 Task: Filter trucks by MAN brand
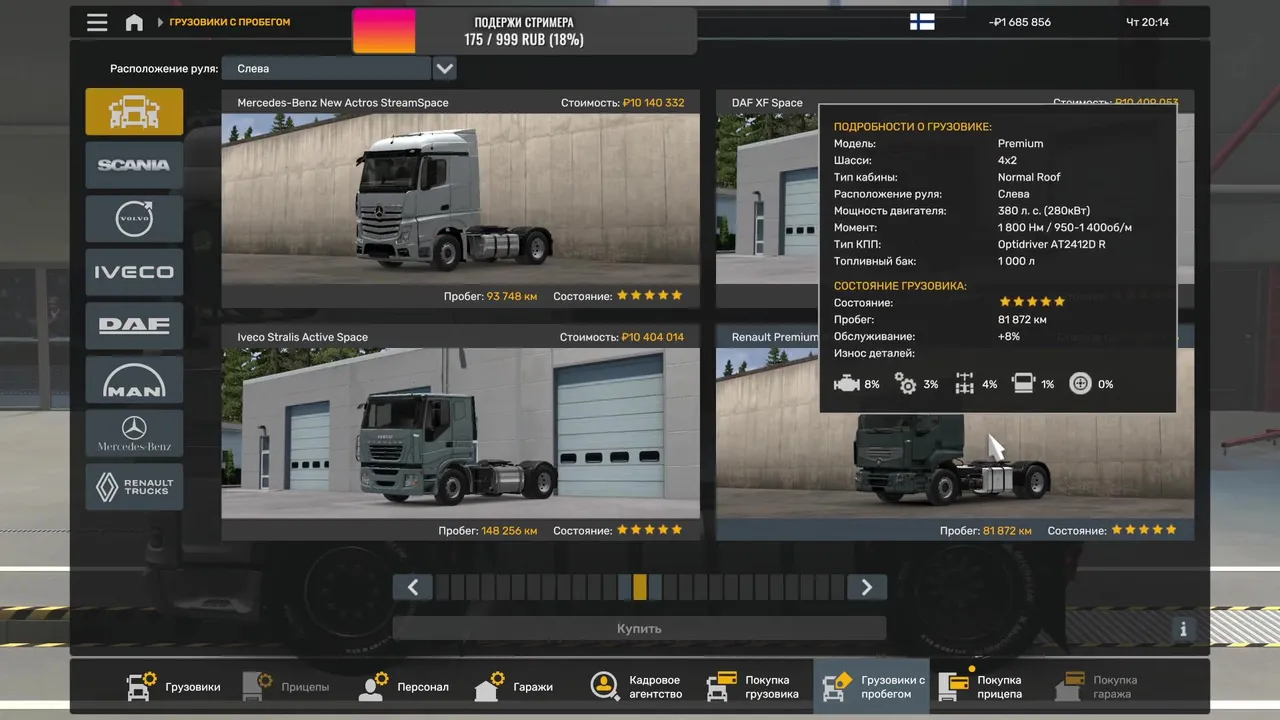click(x=134, y=379)
